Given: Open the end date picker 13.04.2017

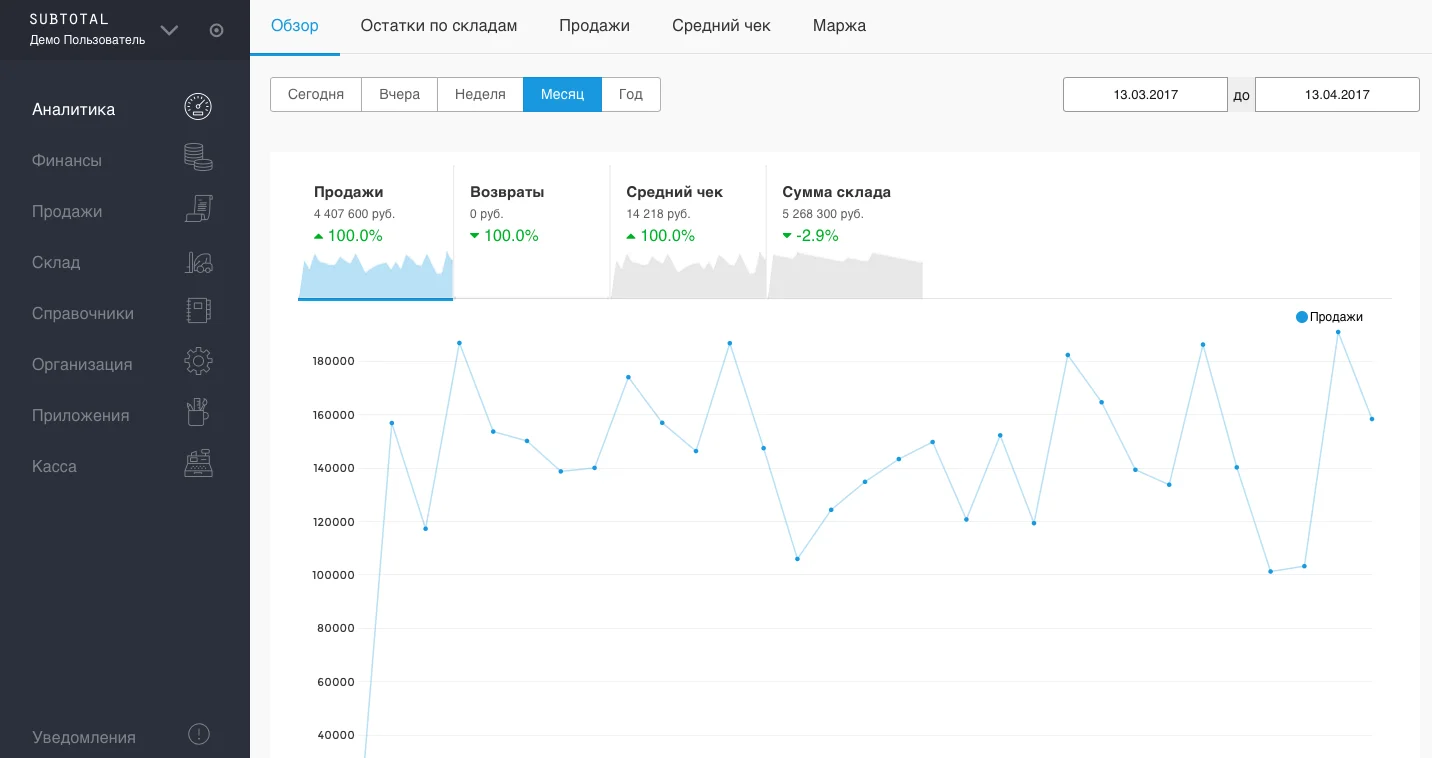Looking at the screenshot, I should pyautogui.click(x=1337, y=95).
